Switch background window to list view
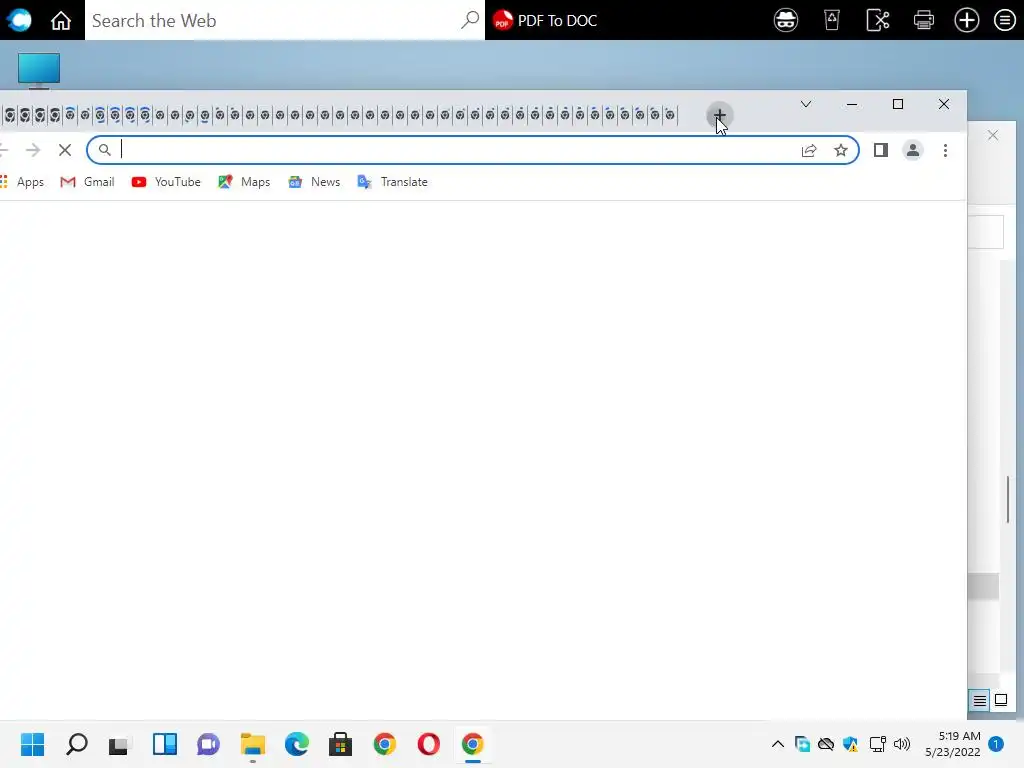 (x=980, y=701)
